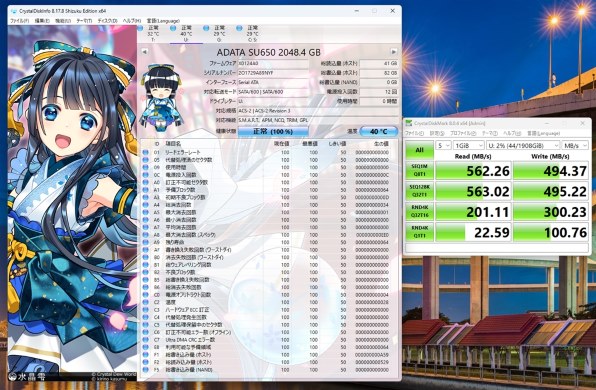Open the MB/s unit dropdown
The image size is (596, 390).
[x=575, y=145]
